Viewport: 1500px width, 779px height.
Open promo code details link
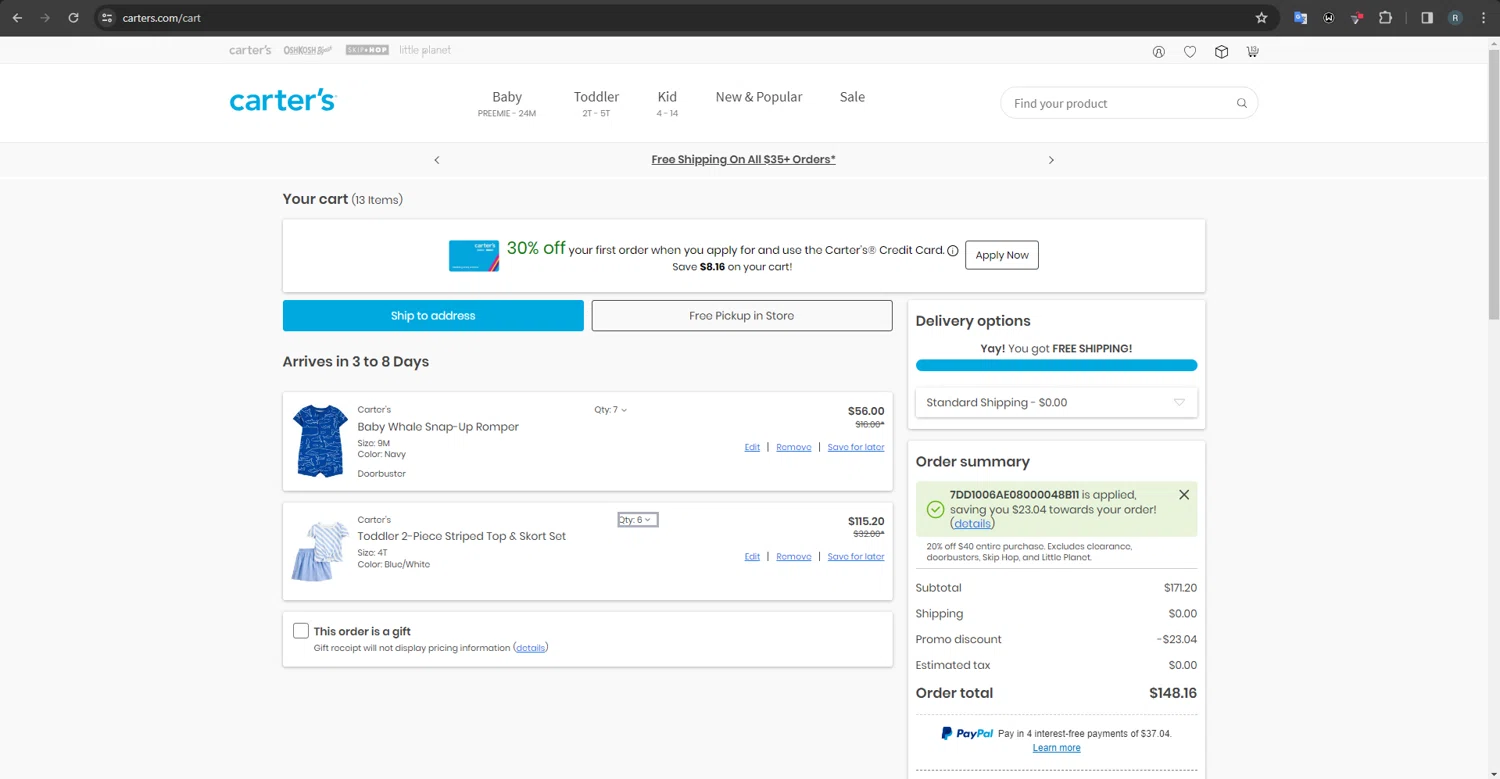click(972, 524)
